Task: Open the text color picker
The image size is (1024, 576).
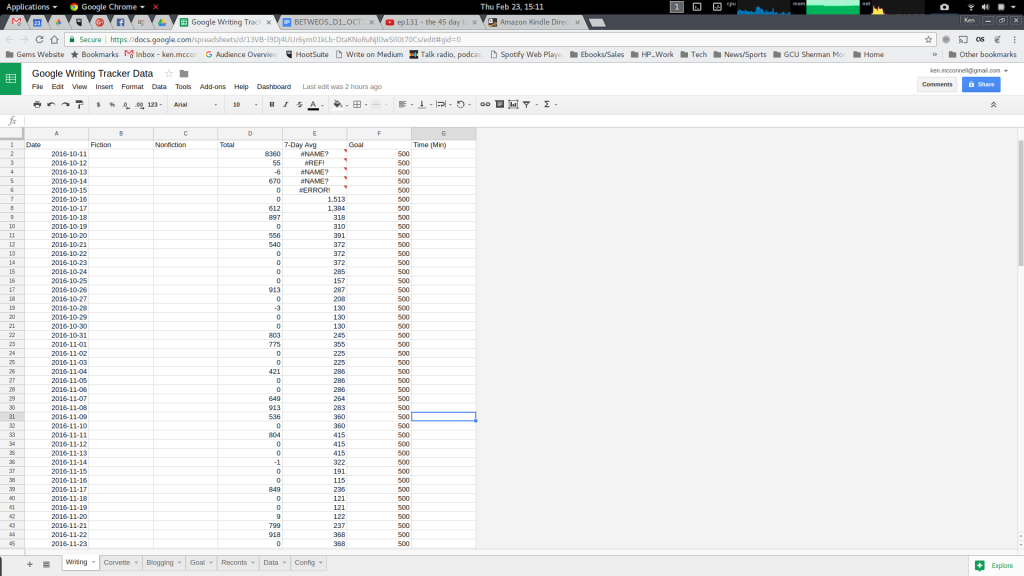Action: (313, 104)
